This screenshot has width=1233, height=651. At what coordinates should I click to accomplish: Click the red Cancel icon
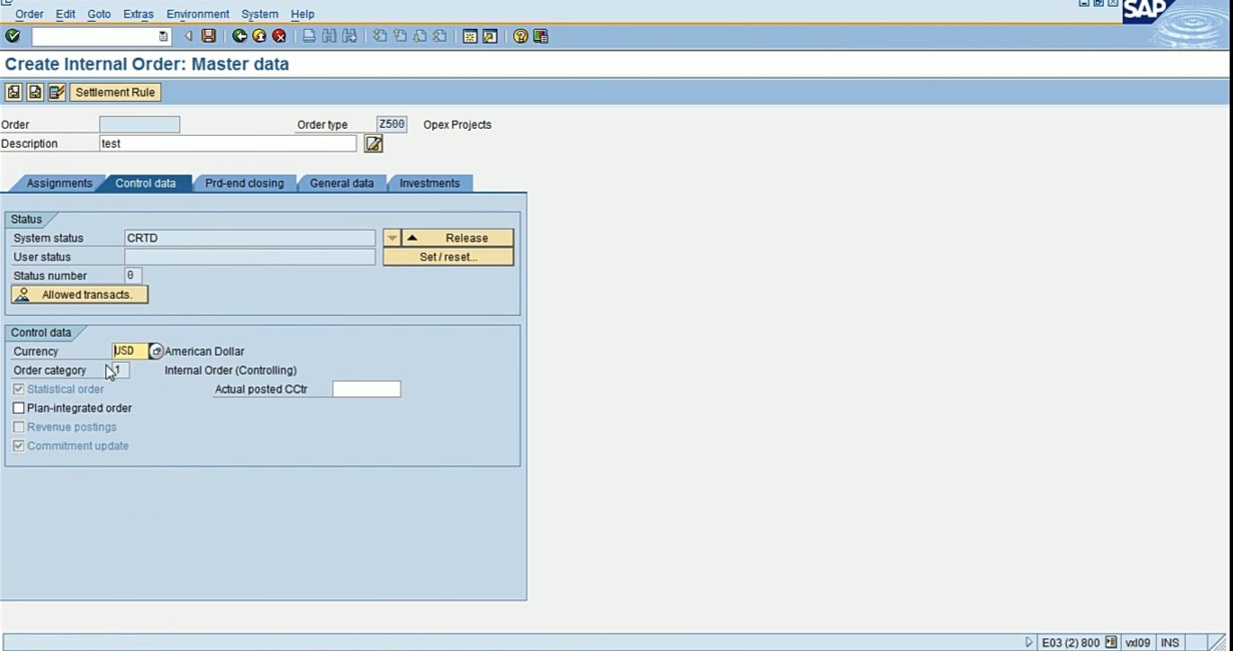point(279,36)
